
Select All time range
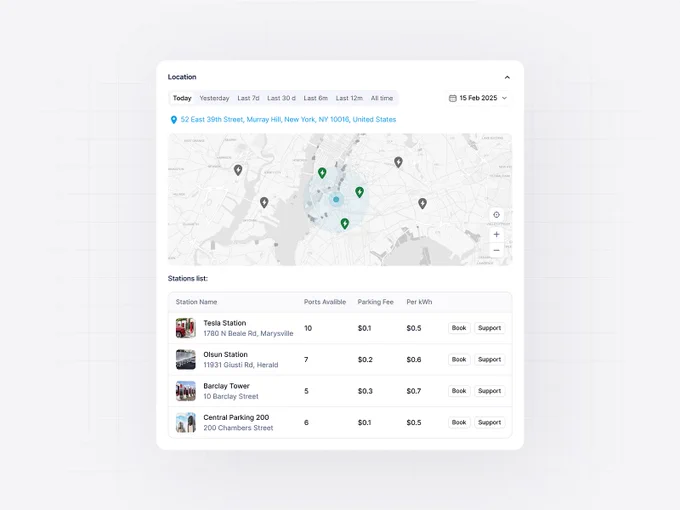pyautogui.click(x=382, y=98)
